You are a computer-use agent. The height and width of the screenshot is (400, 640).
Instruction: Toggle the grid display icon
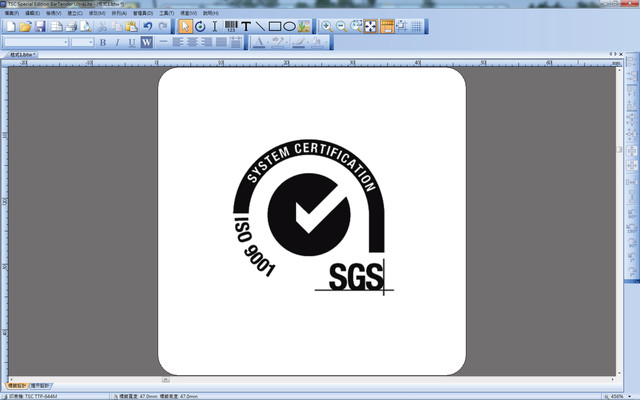[x=416, y=27]
